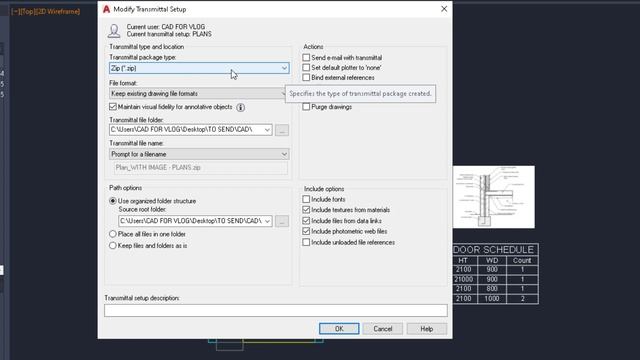Screen dimensions: 640x360
Task: Click the Transmittal setup description field
Action: point(276,311)
